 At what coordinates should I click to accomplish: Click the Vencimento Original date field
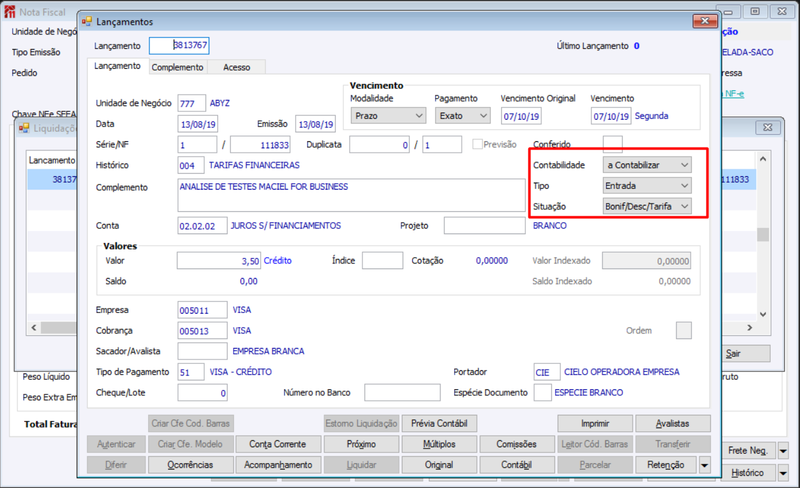(x=521, y=116)
